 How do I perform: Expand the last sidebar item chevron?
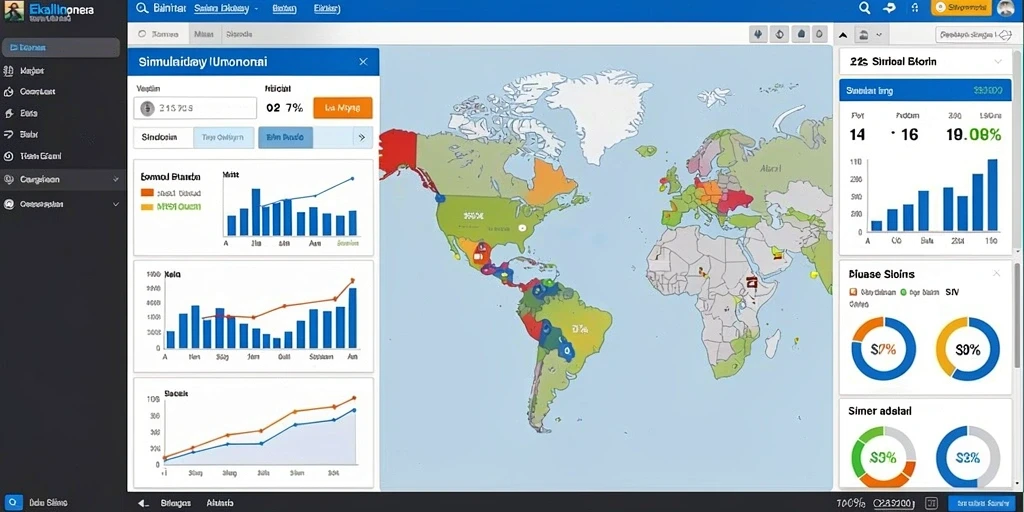tap(116, 204)
